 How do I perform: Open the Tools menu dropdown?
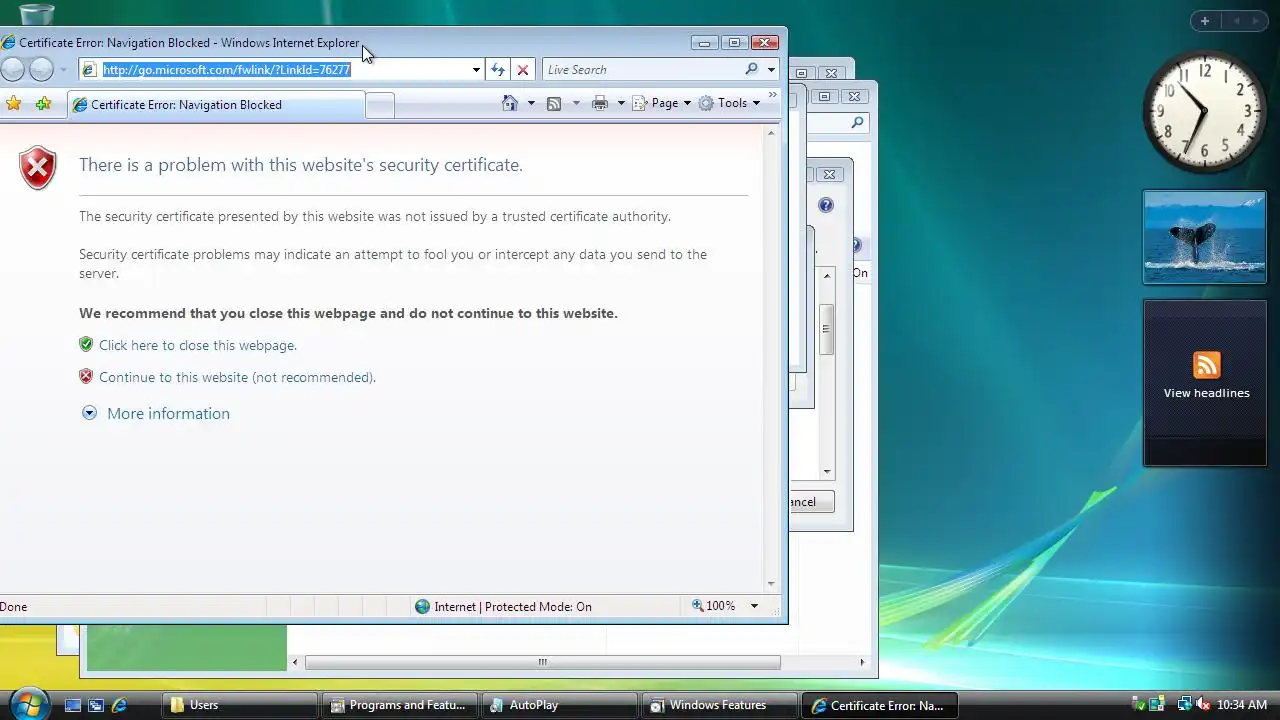tap(729, 103)
